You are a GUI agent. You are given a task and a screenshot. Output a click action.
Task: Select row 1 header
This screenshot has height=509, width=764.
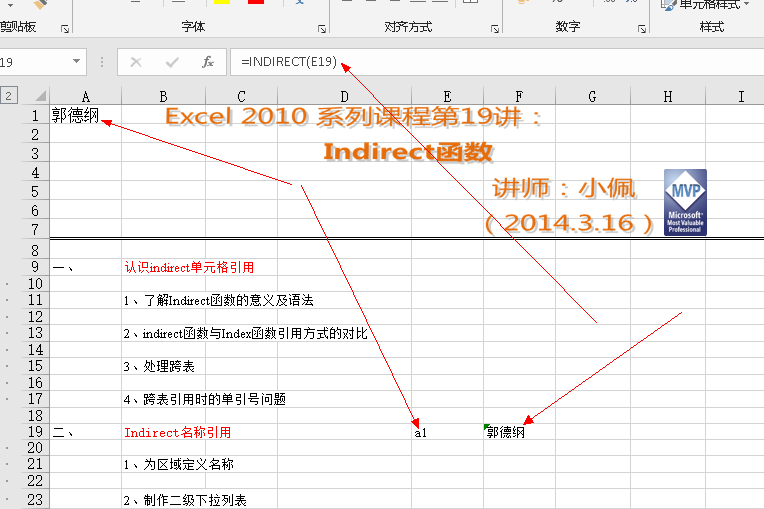click(35, 115)
